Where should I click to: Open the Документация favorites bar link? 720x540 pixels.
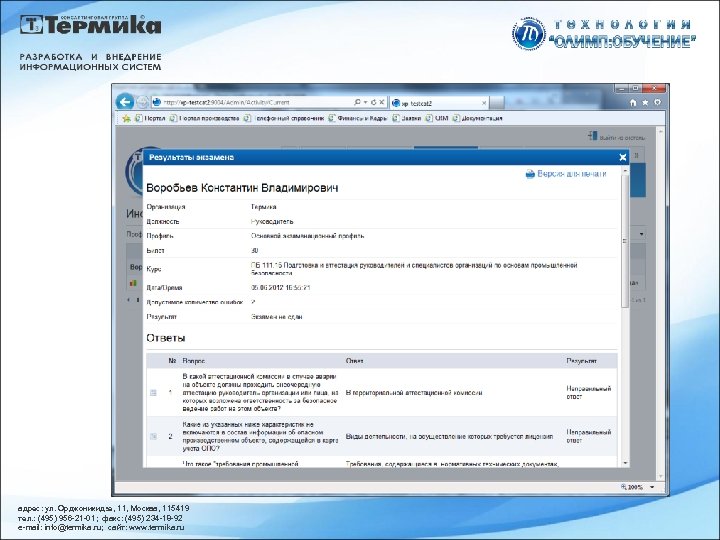pyautogui.click(x=478, y=118)
